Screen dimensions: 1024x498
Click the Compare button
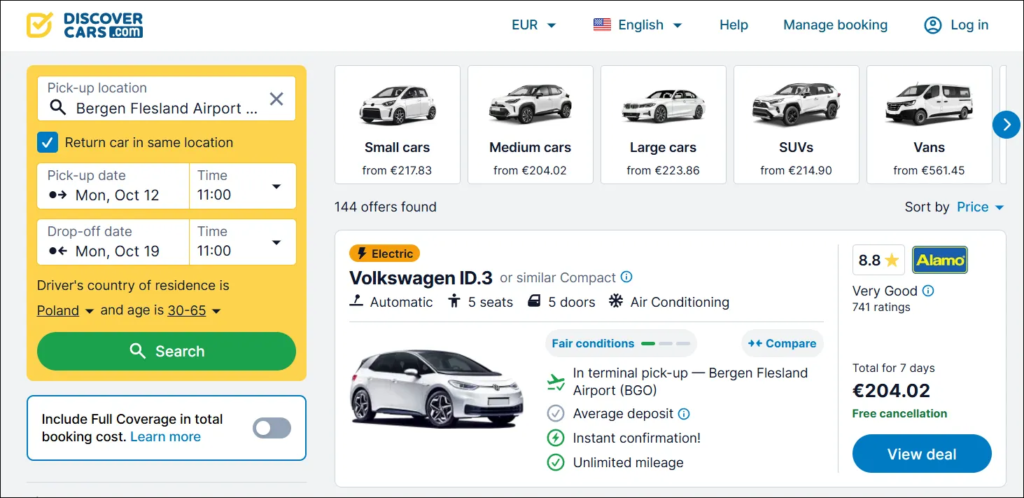tap(782, 343)
